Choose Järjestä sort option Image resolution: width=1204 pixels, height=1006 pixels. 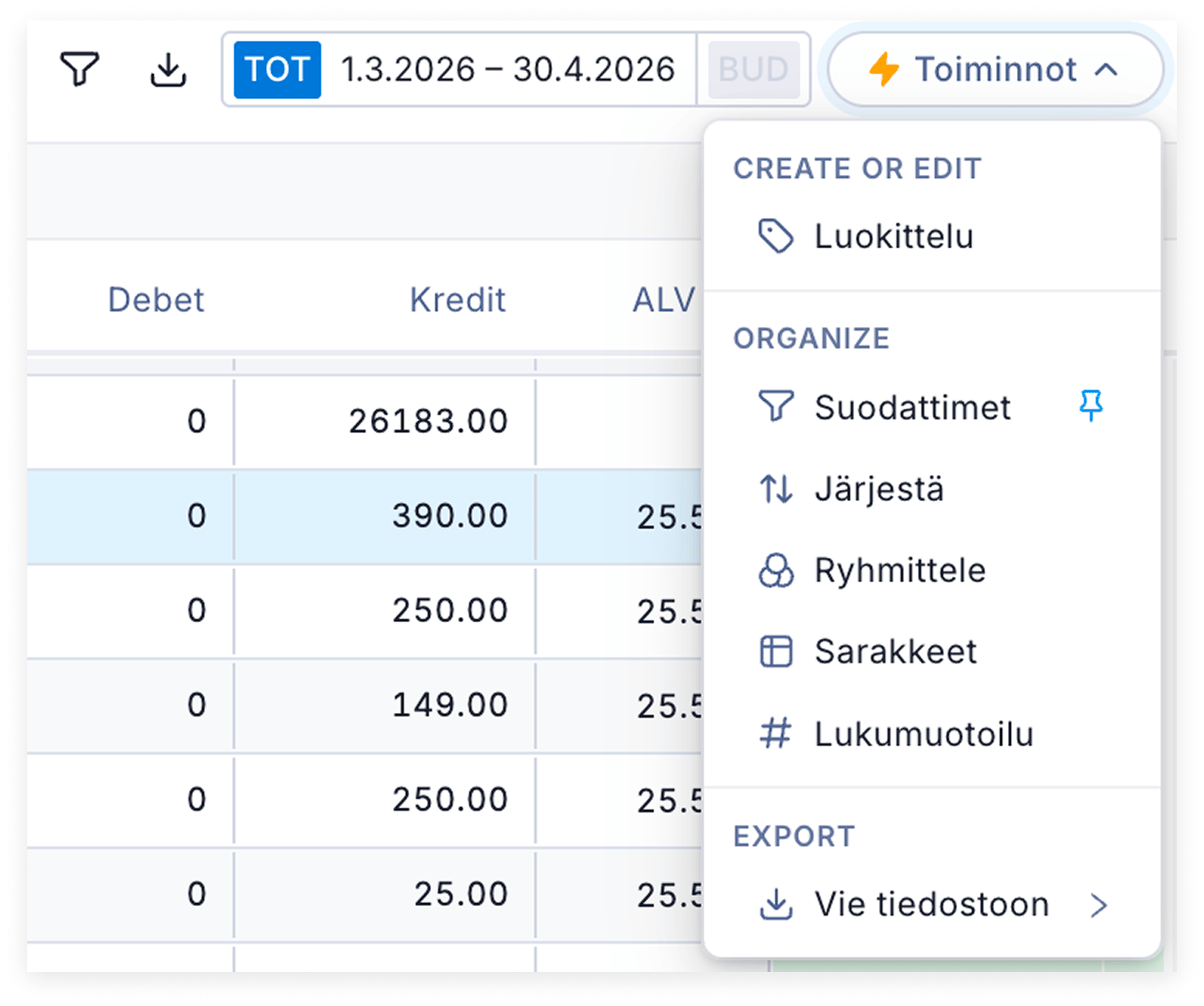point(932,489)
